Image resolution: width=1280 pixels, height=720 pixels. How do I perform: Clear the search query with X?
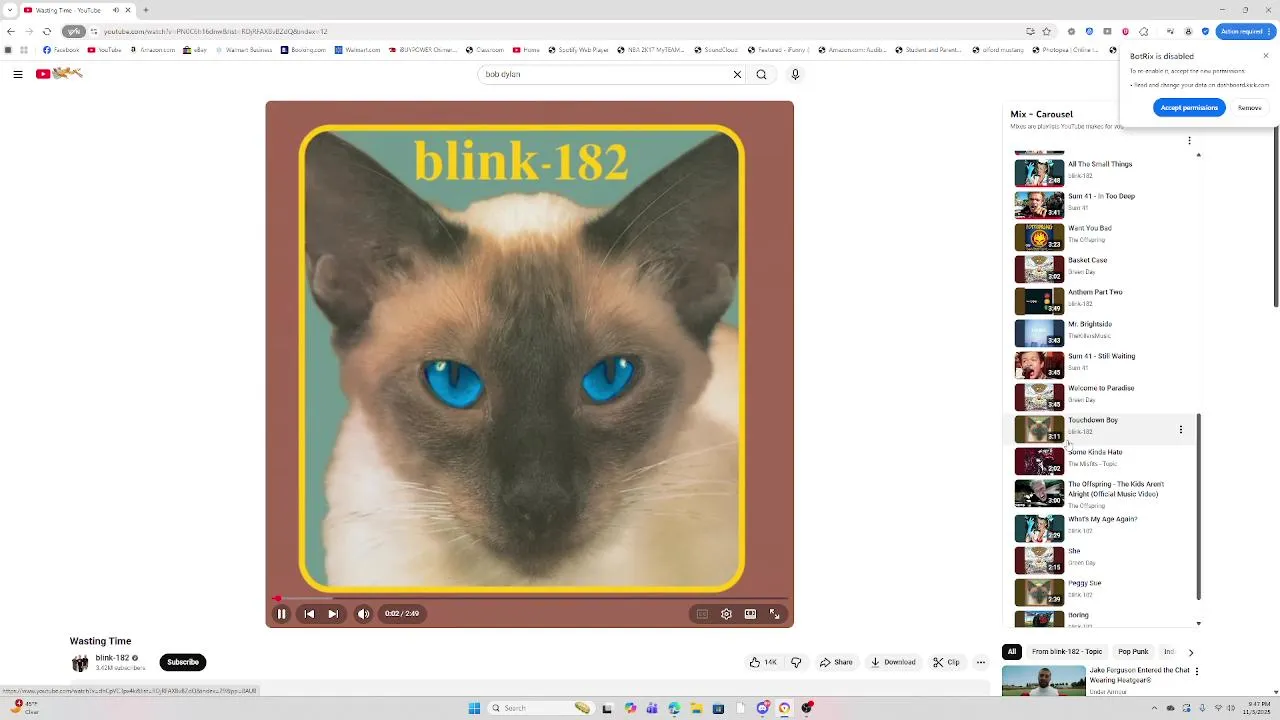738,74
